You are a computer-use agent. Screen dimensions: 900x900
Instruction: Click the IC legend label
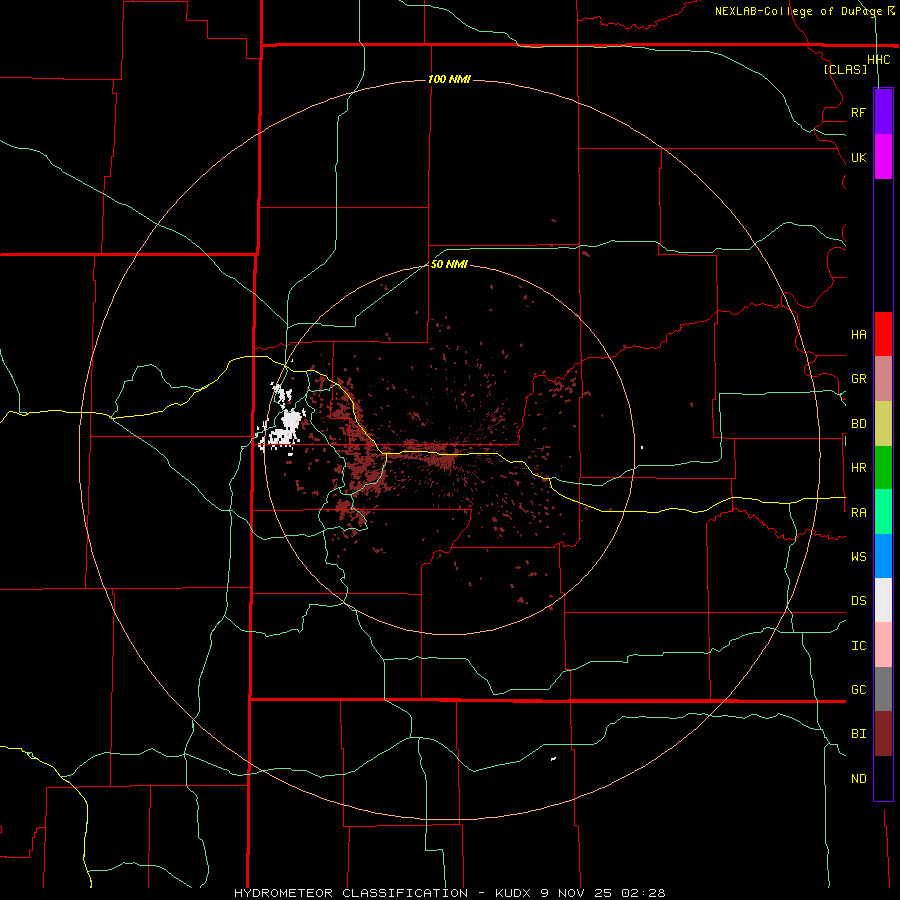pos(859,646)
